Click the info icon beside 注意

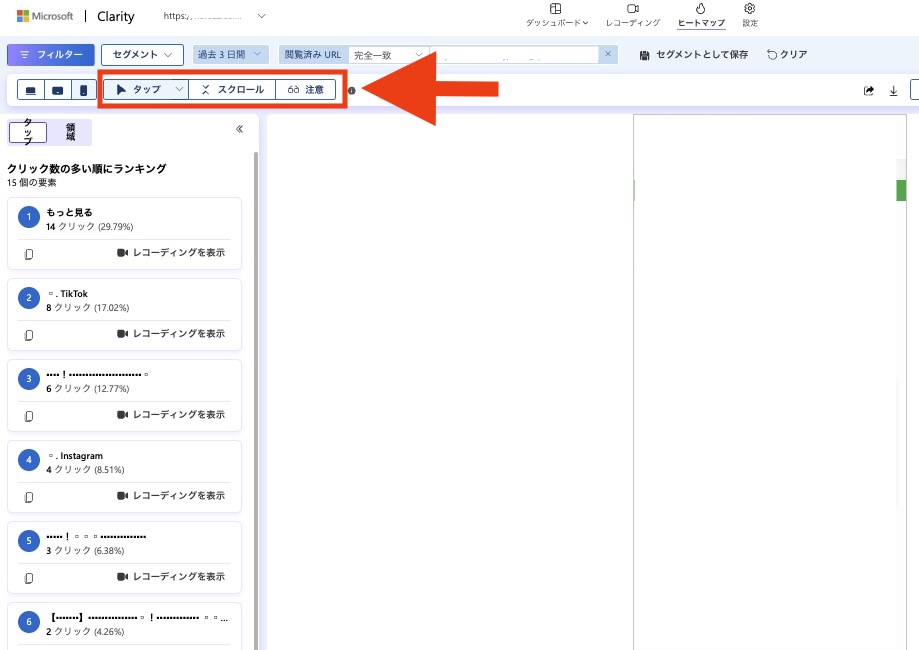coord(352,90)
